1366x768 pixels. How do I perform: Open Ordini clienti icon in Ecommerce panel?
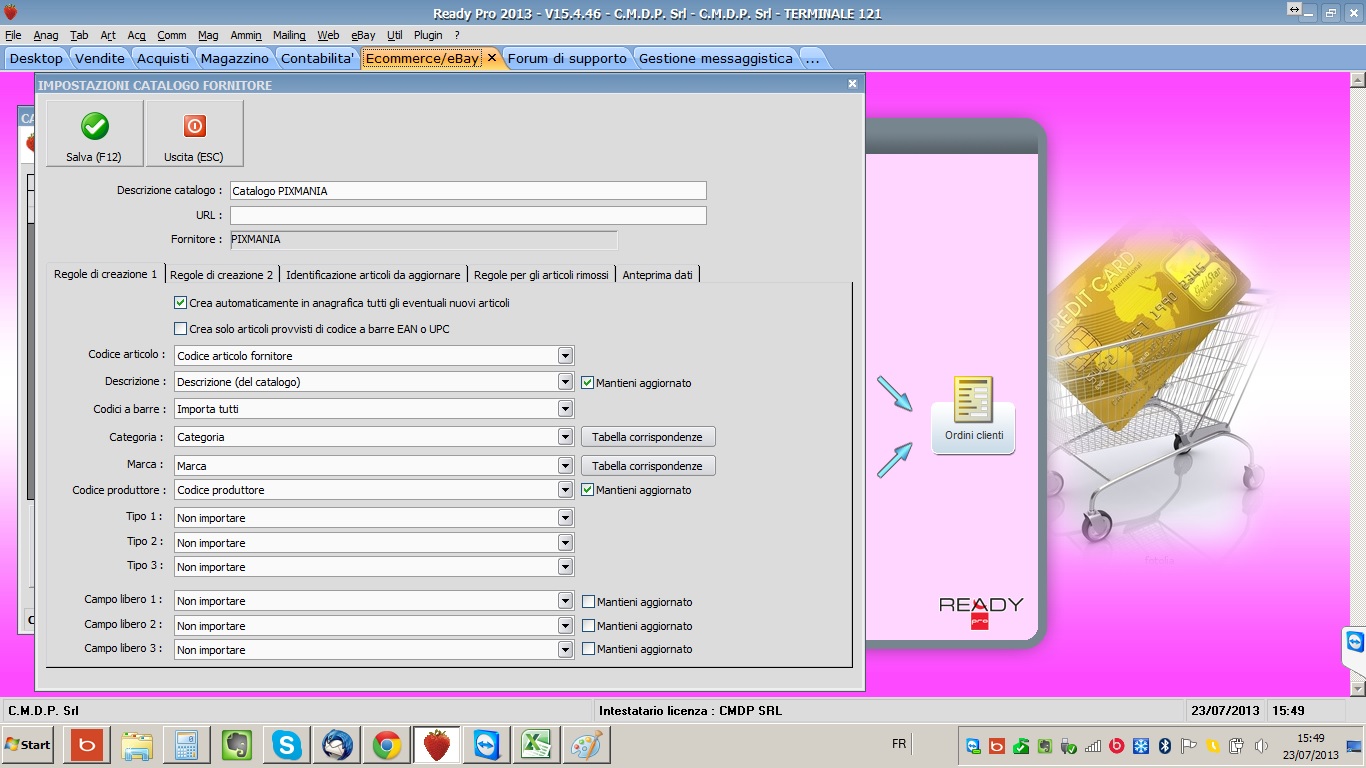pyautogui.click(x=974, y=414)
